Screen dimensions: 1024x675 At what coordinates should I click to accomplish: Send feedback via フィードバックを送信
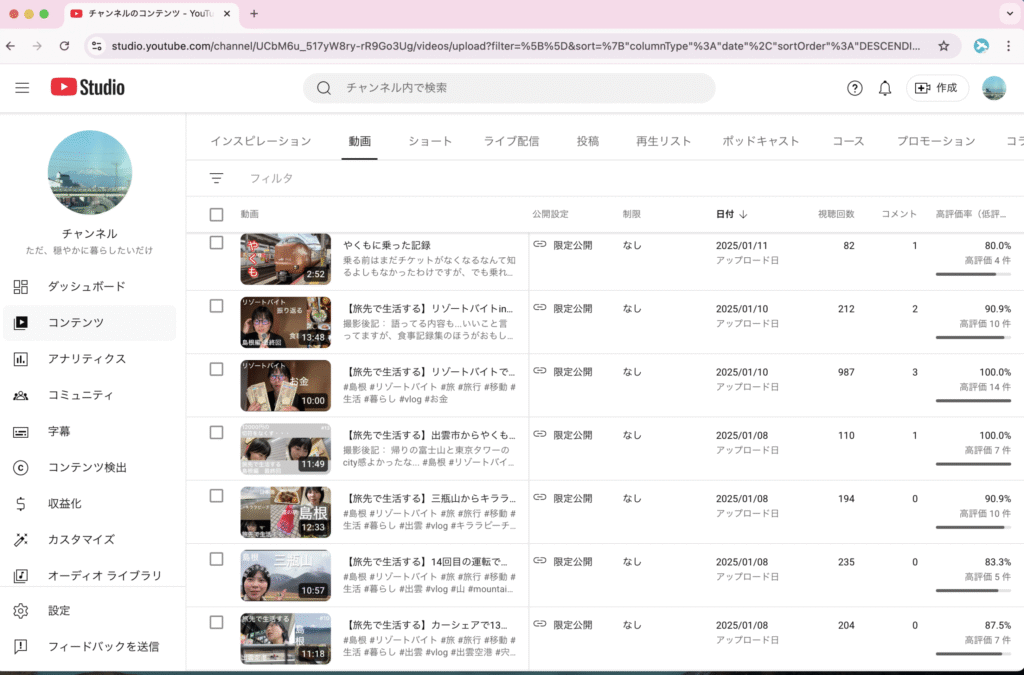[x=103, y=646]
